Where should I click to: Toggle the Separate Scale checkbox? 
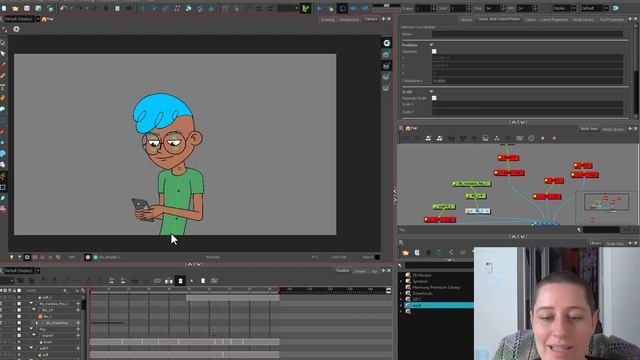(434, 98)
